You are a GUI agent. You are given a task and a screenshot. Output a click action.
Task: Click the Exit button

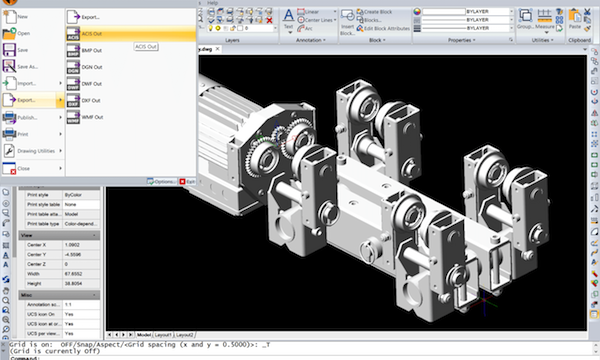187,181
